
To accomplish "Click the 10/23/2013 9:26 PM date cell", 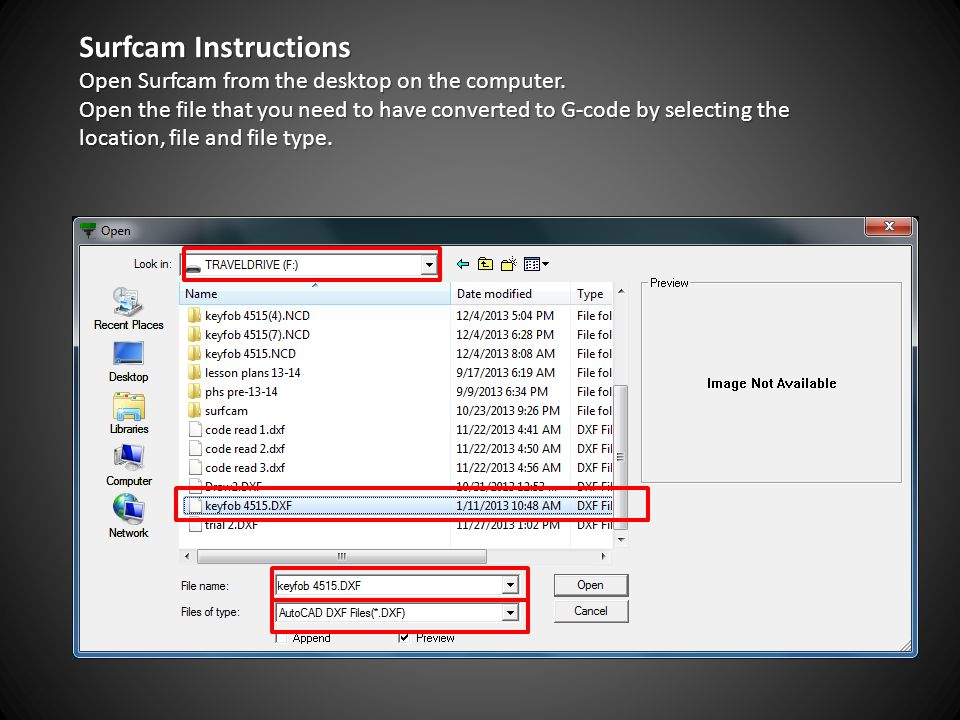I will (x=508, y=411).
